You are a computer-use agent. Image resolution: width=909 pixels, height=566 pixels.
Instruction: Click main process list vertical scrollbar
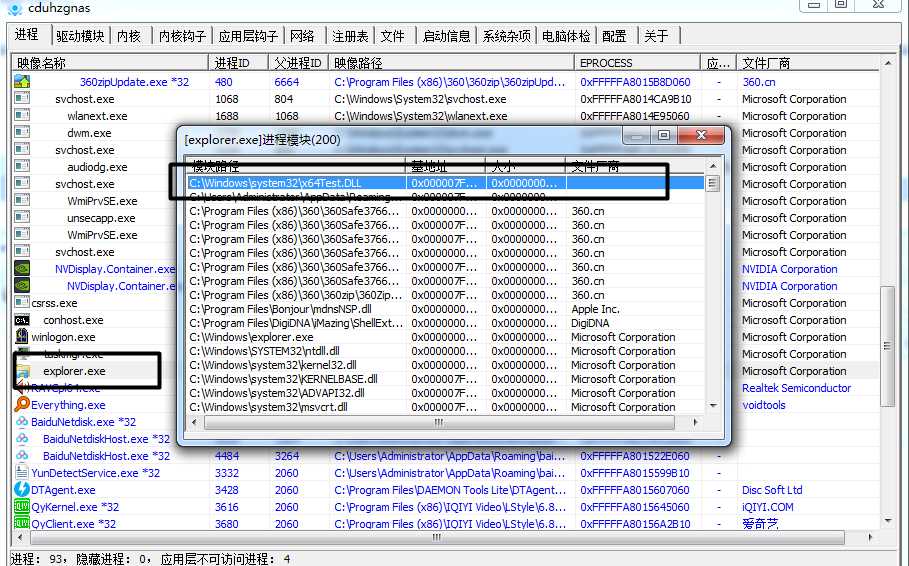click(x=887, y=346)
